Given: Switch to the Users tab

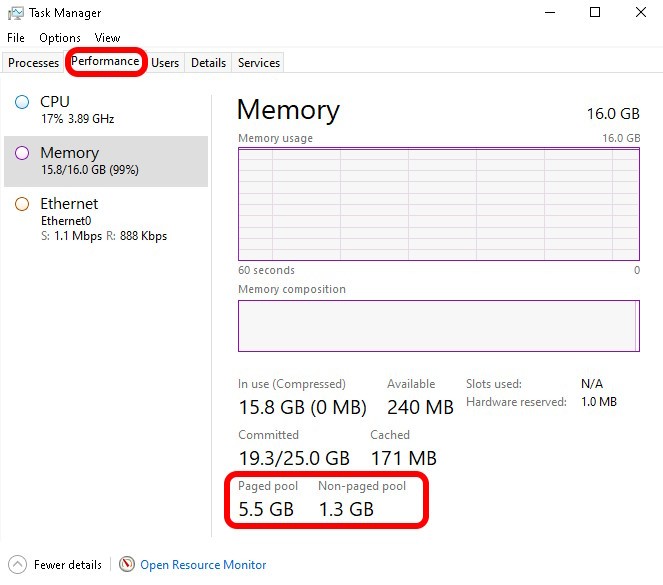Looking at the screenshot, I should 165,63.
